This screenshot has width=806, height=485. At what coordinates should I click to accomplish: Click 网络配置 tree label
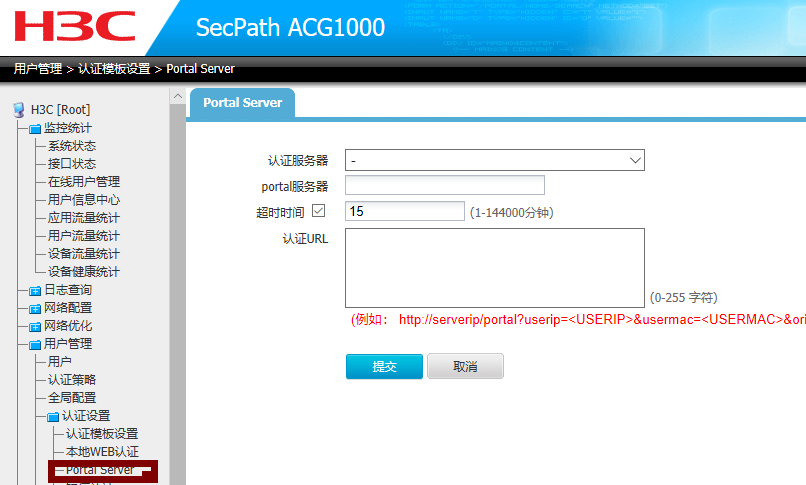click(68, 308)
